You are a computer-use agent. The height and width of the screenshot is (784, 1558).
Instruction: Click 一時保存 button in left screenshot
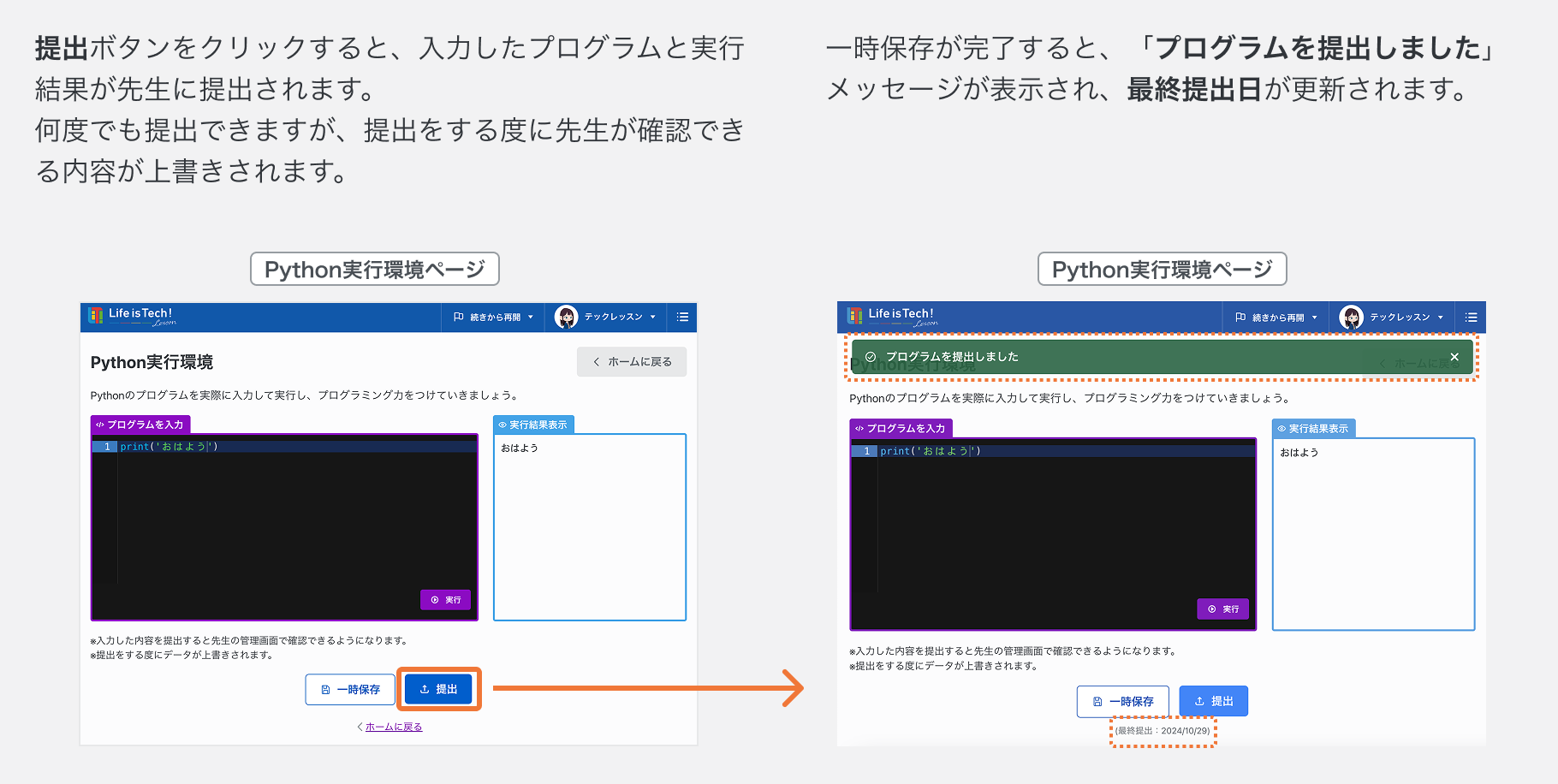(x=350, y=690)
